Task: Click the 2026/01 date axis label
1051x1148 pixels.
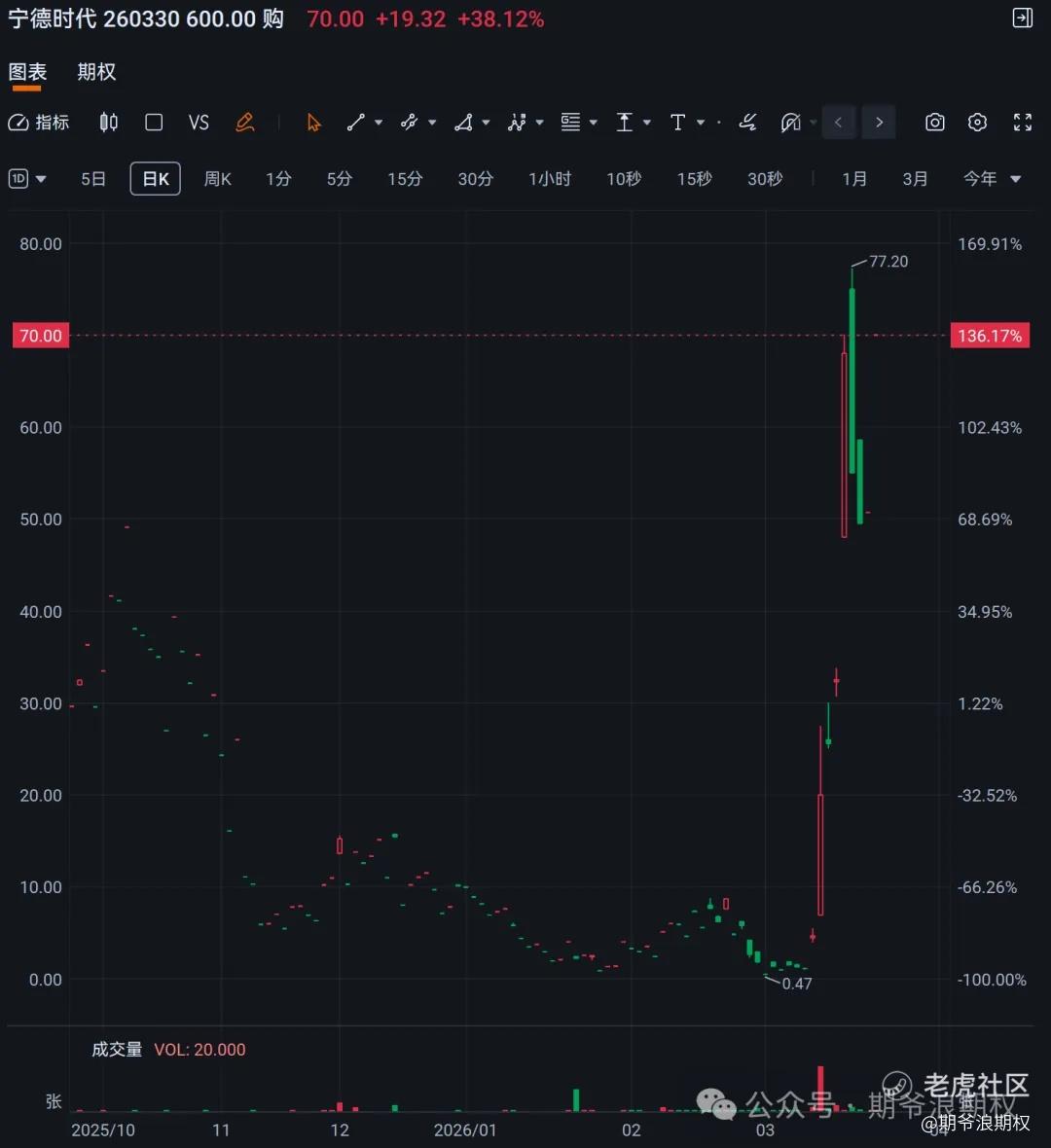Action: click(465, 1130)
